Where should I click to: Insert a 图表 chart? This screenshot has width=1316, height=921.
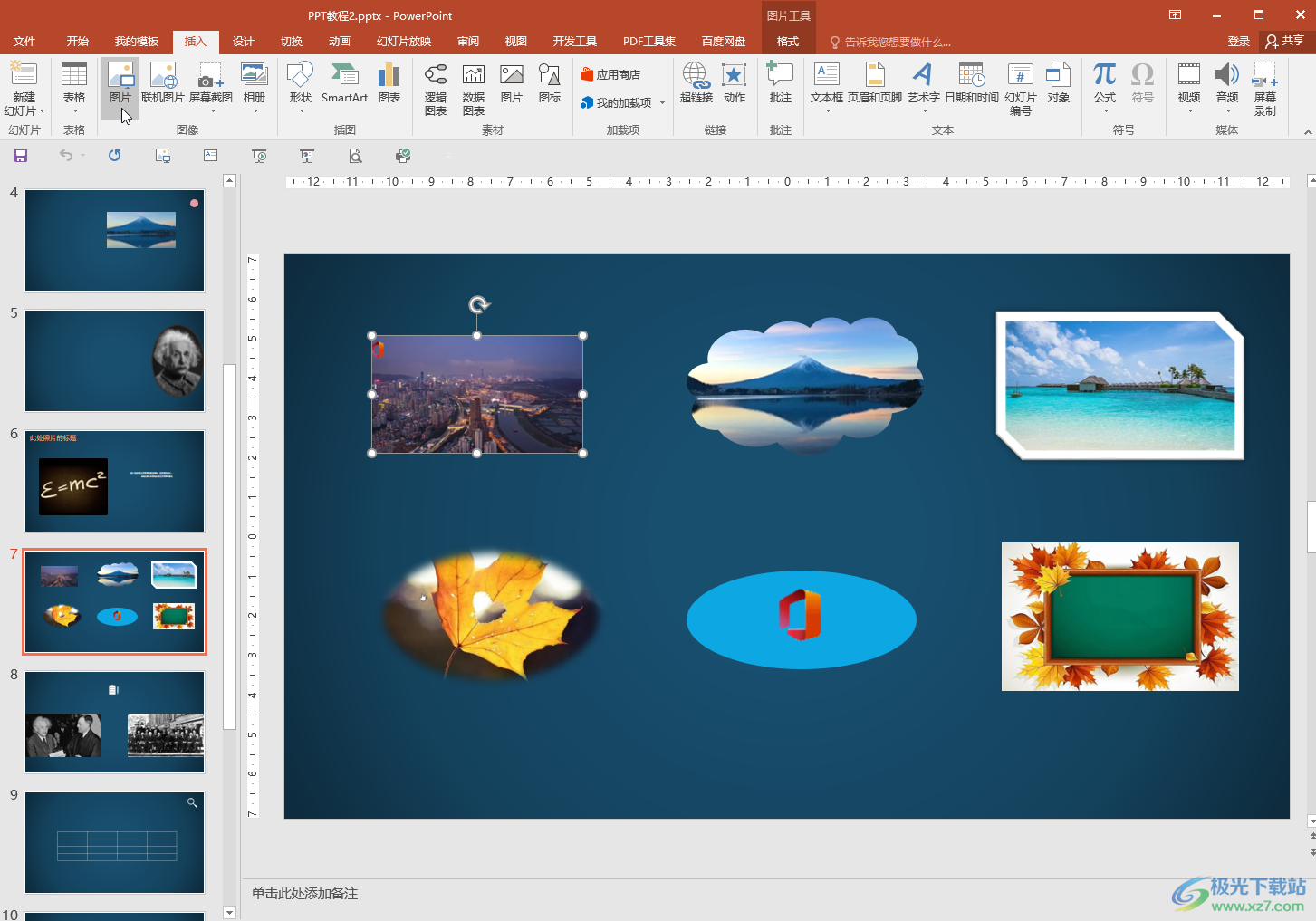(x=389, y=82)
